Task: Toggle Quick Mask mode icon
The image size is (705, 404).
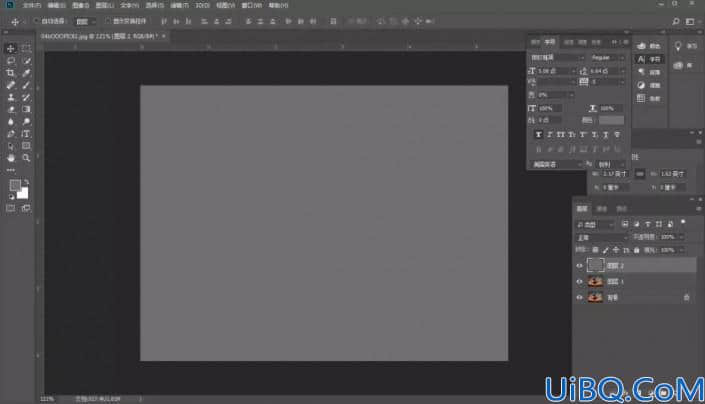Action: (11, 208)
